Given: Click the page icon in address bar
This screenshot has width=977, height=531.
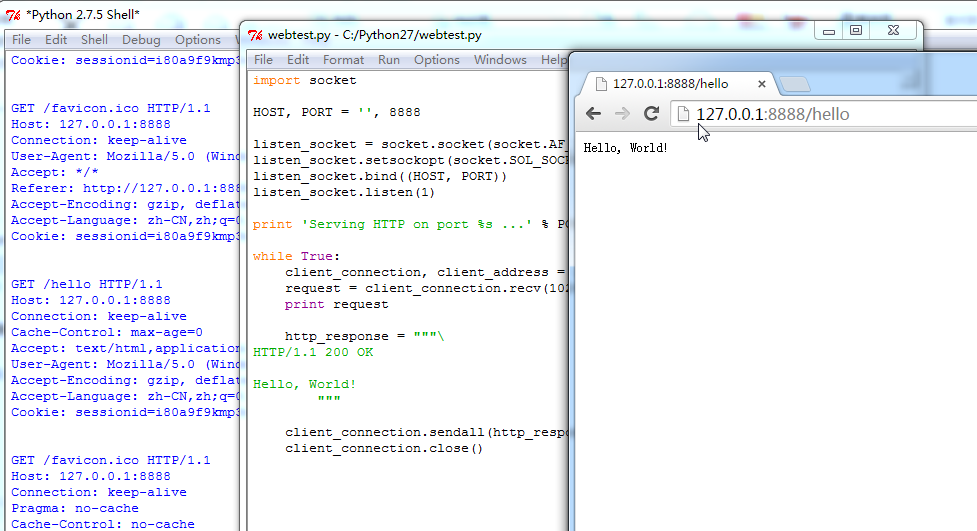Looking at the screenshot, I should coord(683,114).
